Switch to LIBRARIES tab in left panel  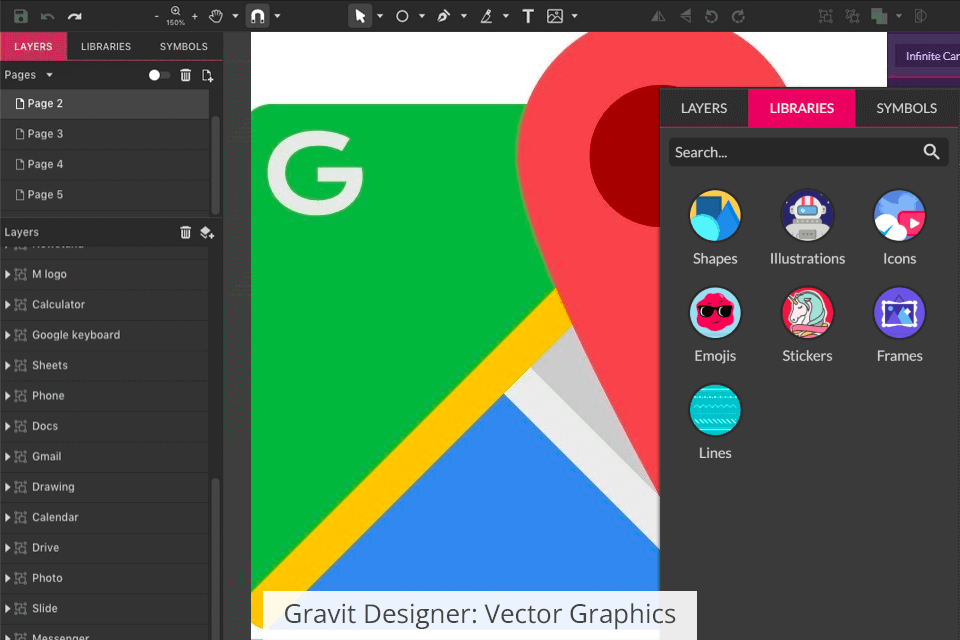(x=106, y=47)
